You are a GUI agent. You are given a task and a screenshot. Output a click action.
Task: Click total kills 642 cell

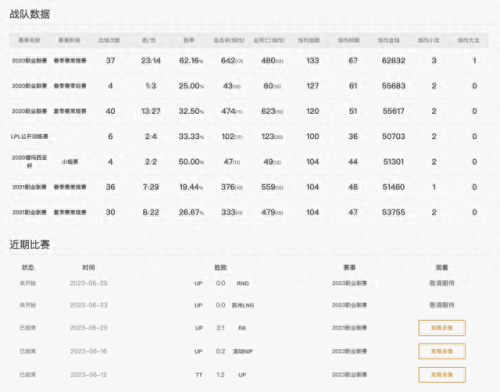tap(232, 61)
